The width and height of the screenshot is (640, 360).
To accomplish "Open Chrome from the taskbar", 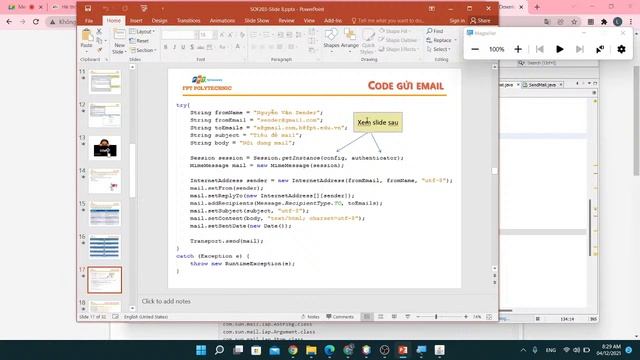I will pyautogui.click(x=293, y=350).
